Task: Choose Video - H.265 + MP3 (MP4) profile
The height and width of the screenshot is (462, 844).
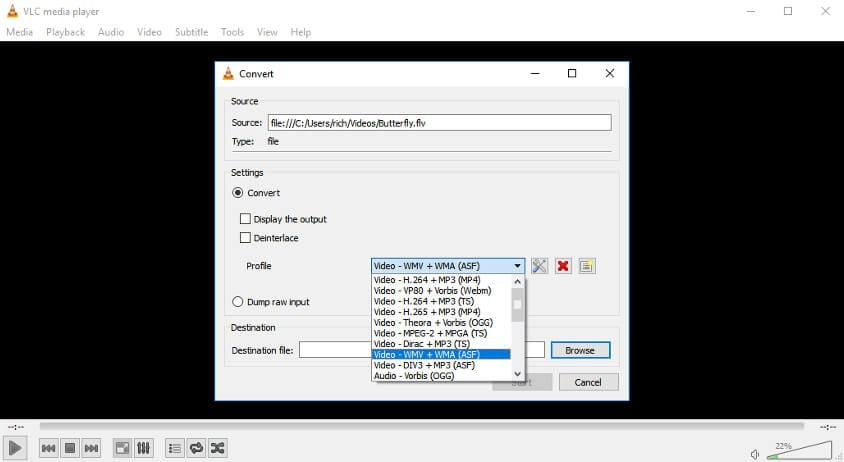Action: point(441,312)
